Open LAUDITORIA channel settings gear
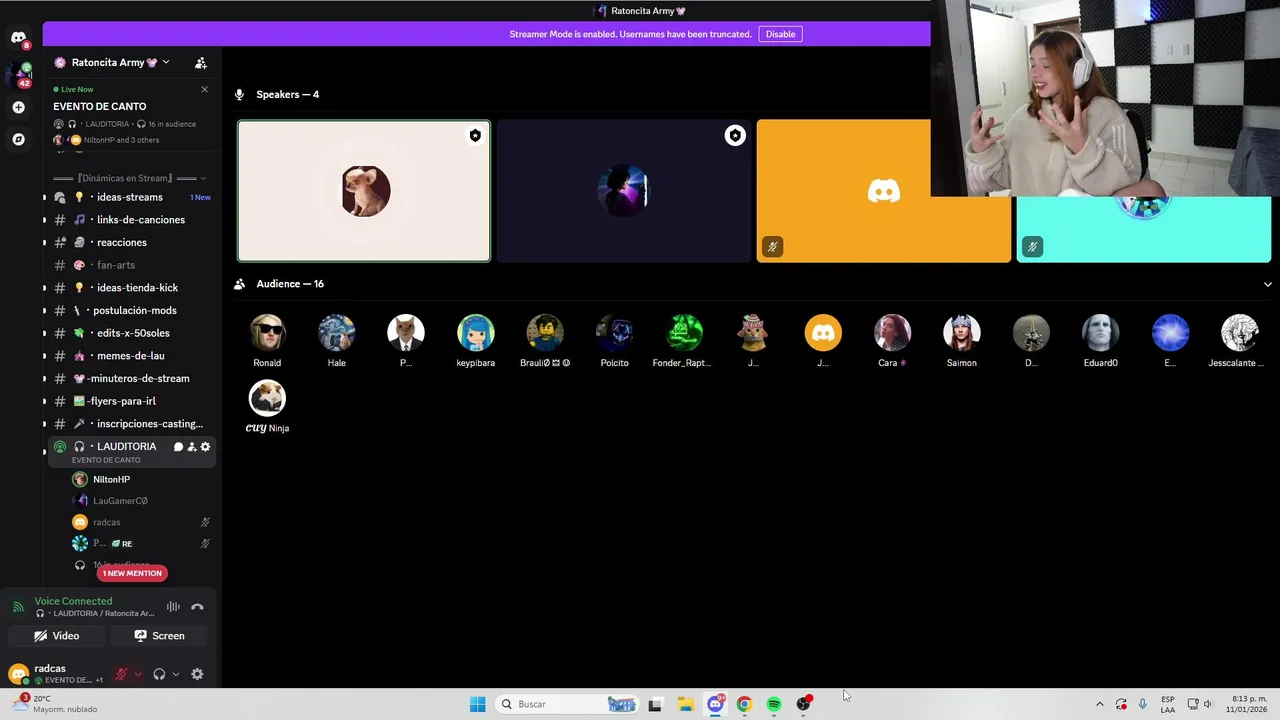The image size is (1280, 720). click(x=205, y=447)
